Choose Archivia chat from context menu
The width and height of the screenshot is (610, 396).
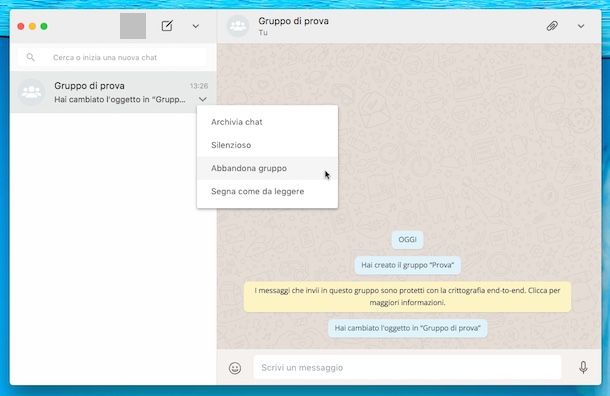[267, 122]
